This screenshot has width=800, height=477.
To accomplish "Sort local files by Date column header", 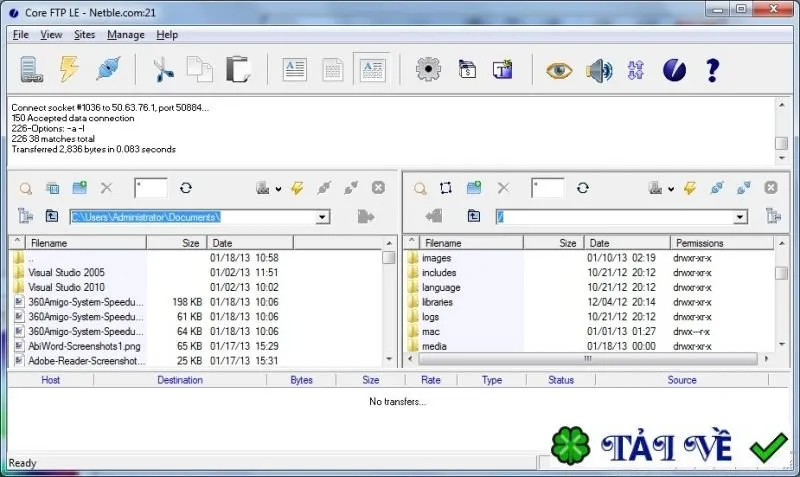I will coord(250,243).
